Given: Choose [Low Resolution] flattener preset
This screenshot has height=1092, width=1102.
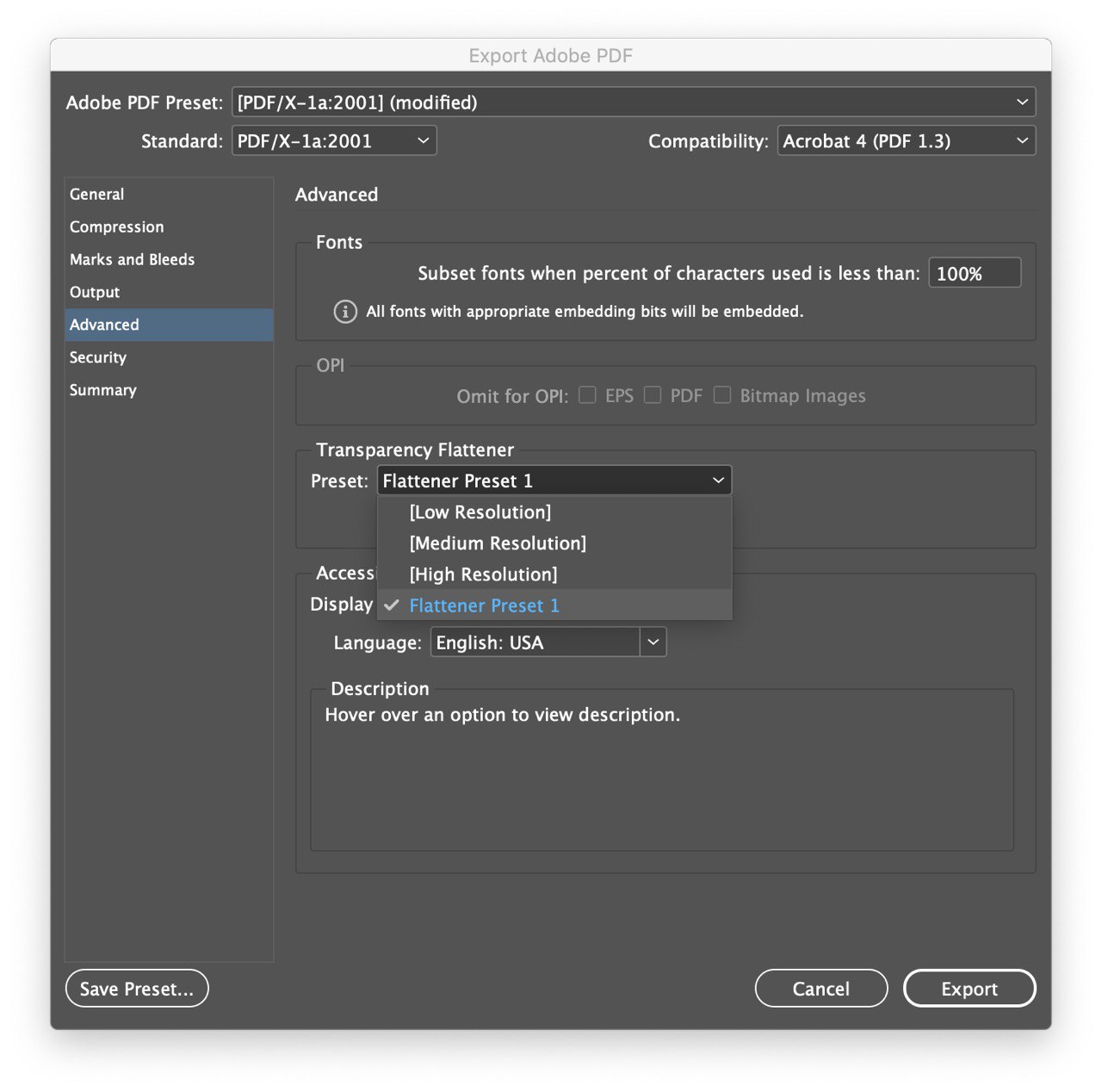Looking at the screenshot, I should click(x=554, y=512).
